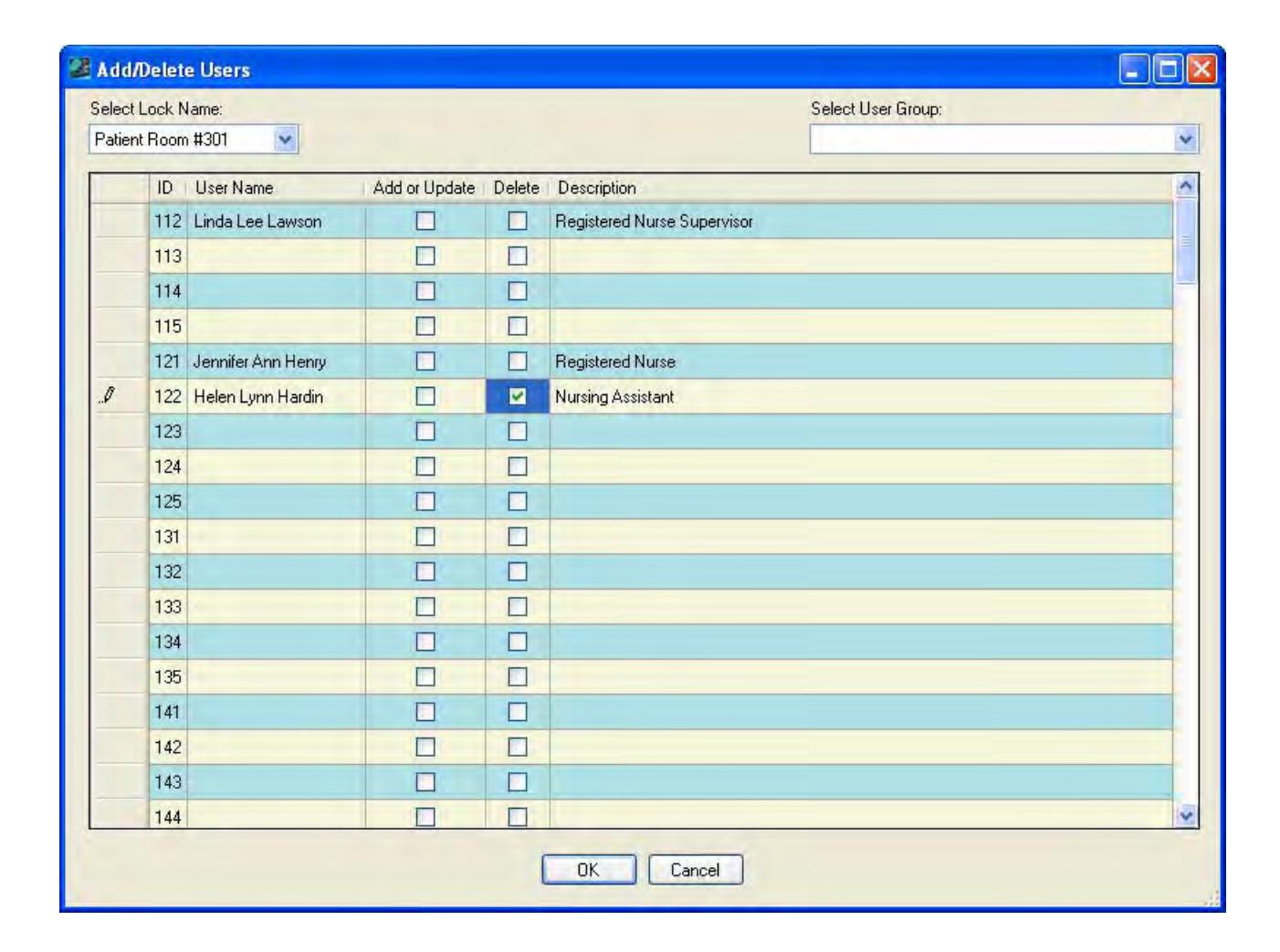This screenshot has height=952, width=1280.
Task: Click the ID 112 cell
Action: tap(168, 221)
